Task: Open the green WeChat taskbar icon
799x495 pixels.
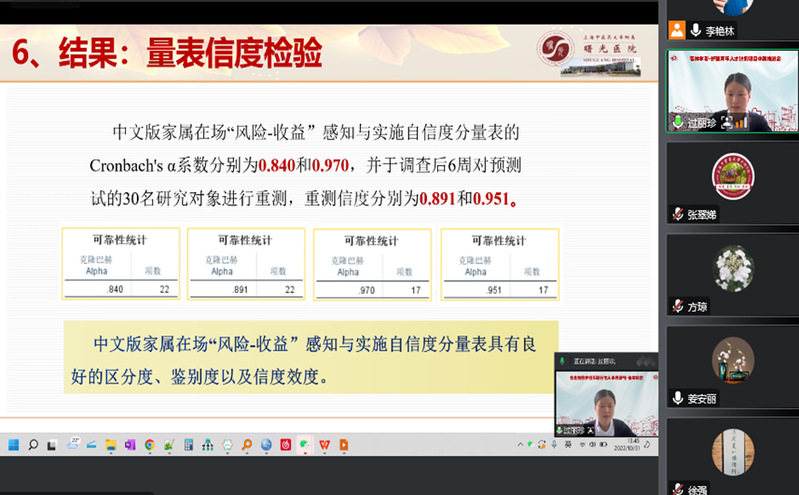Action: (305, 445)
